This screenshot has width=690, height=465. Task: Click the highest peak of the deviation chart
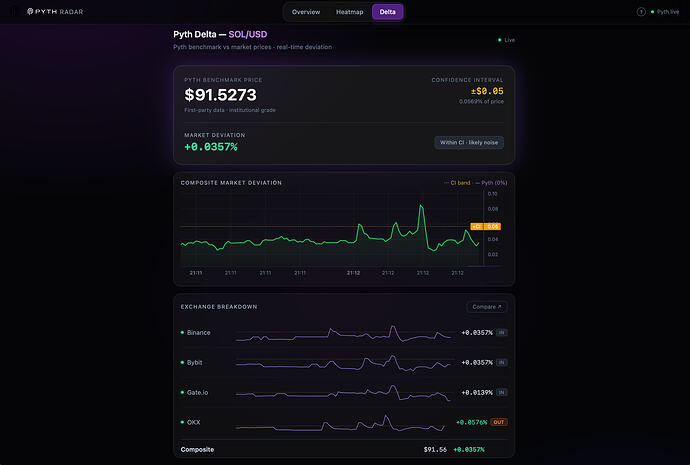click(421, 206)
